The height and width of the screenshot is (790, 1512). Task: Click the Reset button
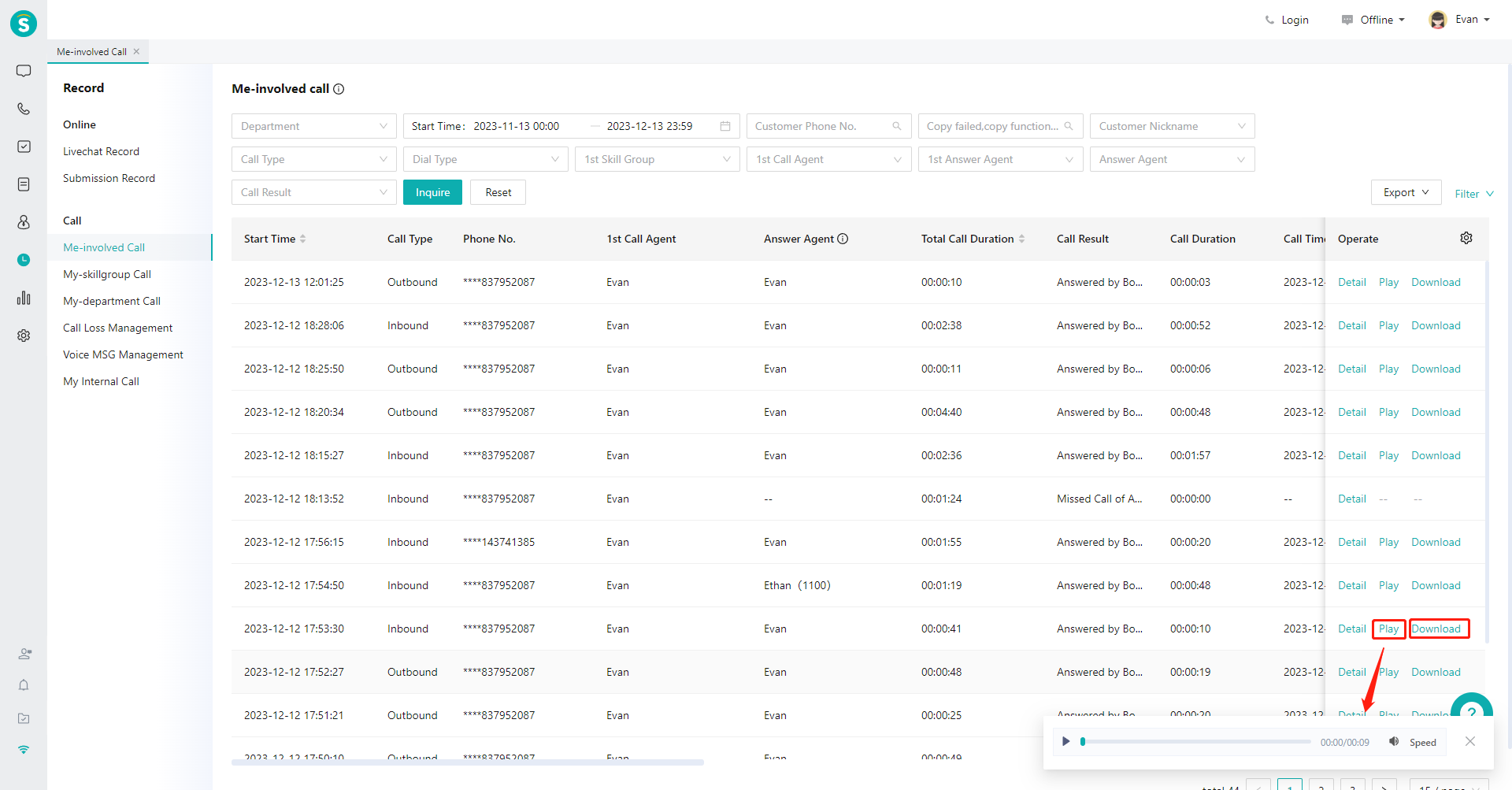[498, 192]
